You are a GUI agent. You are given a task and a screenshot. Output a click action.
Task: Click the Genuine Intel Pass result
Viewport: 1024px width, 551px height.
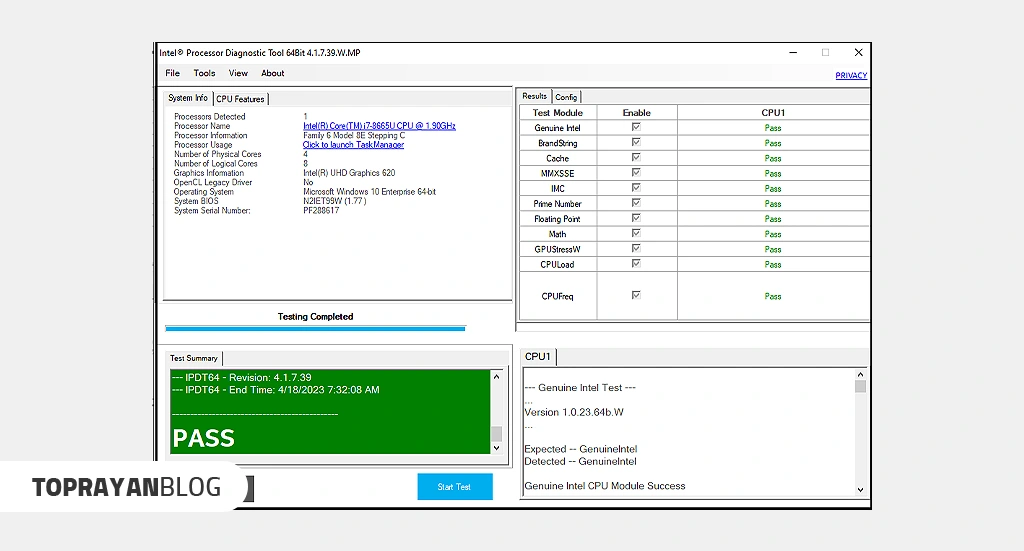pyautogui.click(x=773, y=128)
